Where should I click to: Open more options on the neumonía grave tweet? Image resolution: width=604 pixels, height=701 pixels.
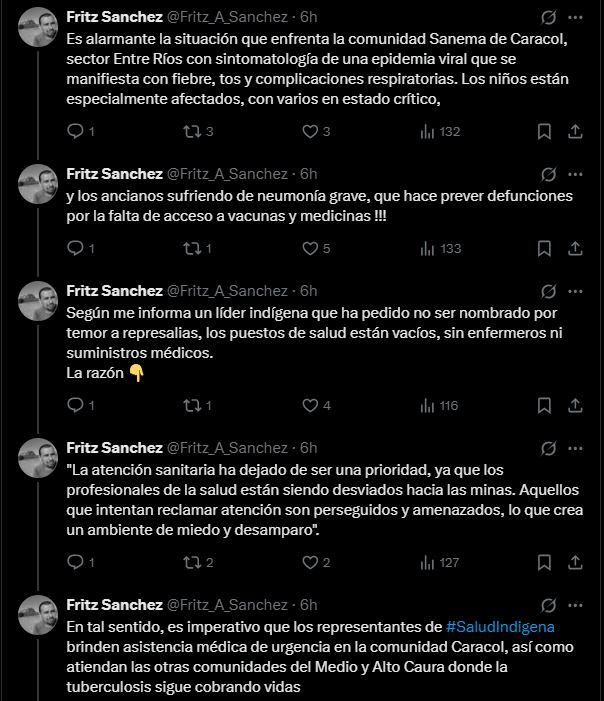pos(576,174)
